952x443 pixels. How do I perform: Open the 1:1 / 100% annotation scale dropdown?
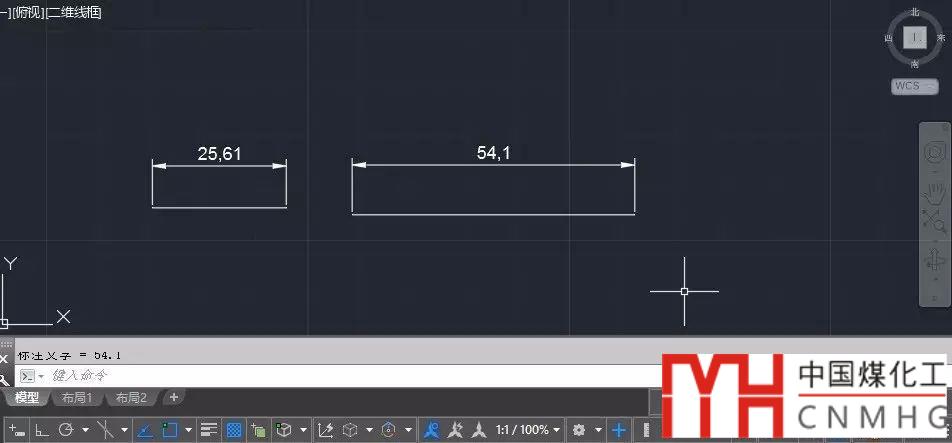[527, 430]
